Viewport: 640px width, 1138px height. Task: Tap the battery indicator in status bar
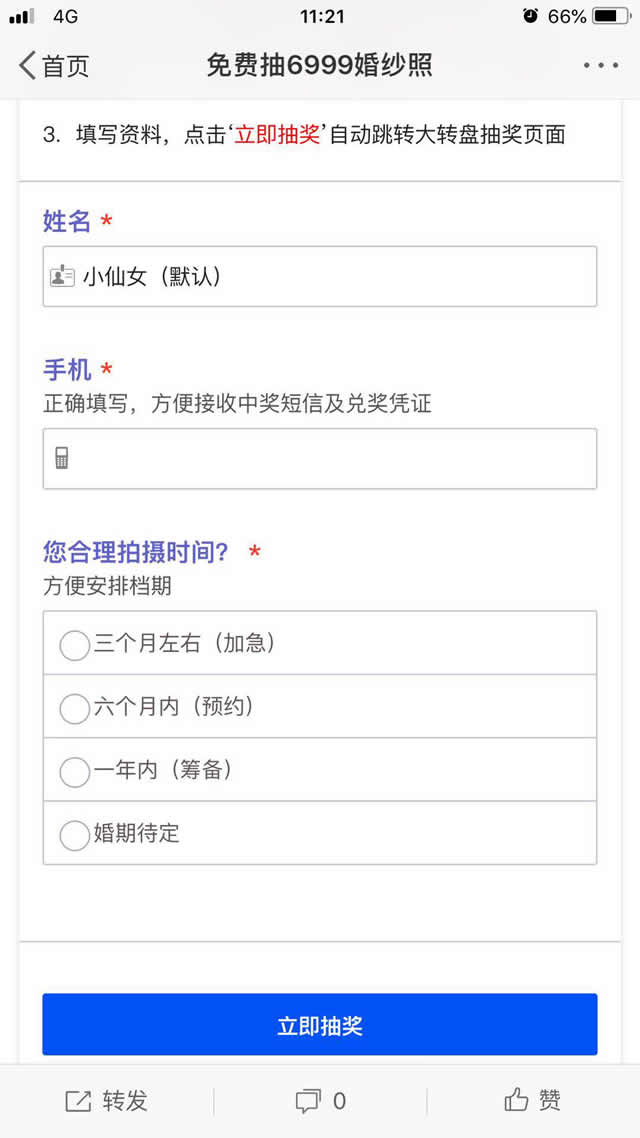pyautogui.click(x=610, y=16)
